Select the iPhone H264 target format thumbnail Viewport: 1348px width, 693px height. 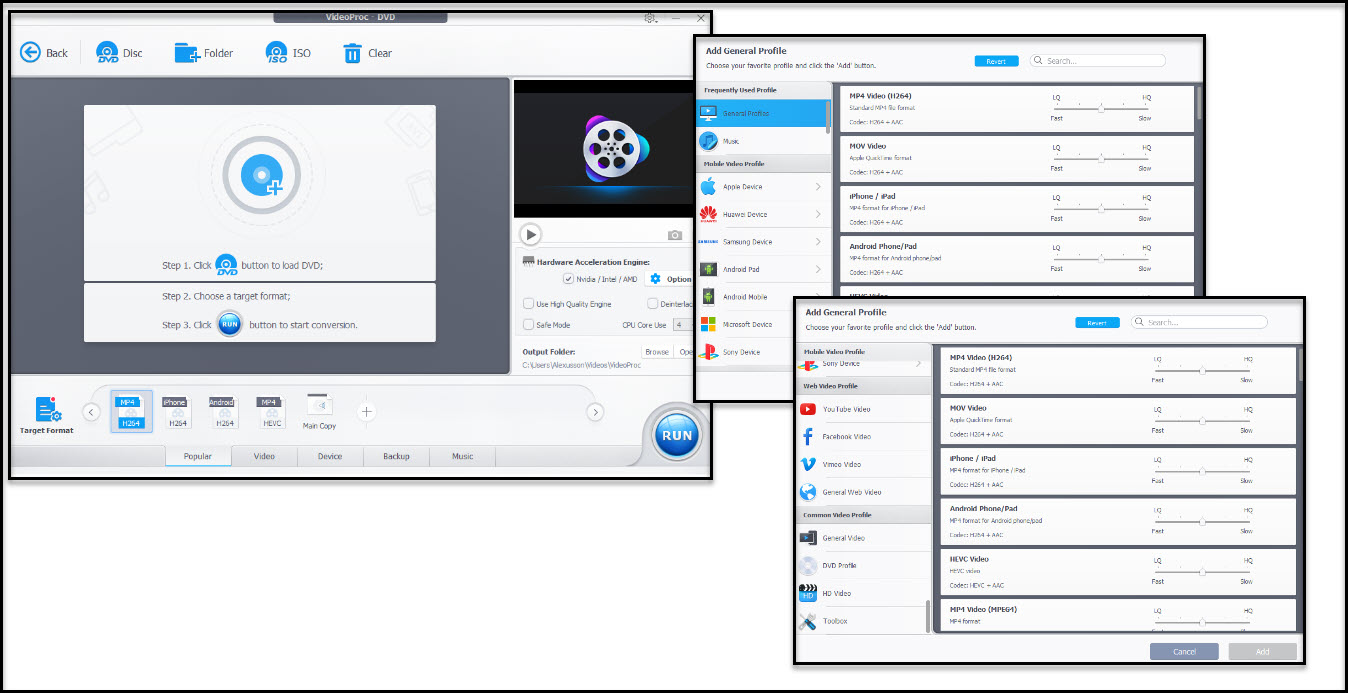point(176,412)
